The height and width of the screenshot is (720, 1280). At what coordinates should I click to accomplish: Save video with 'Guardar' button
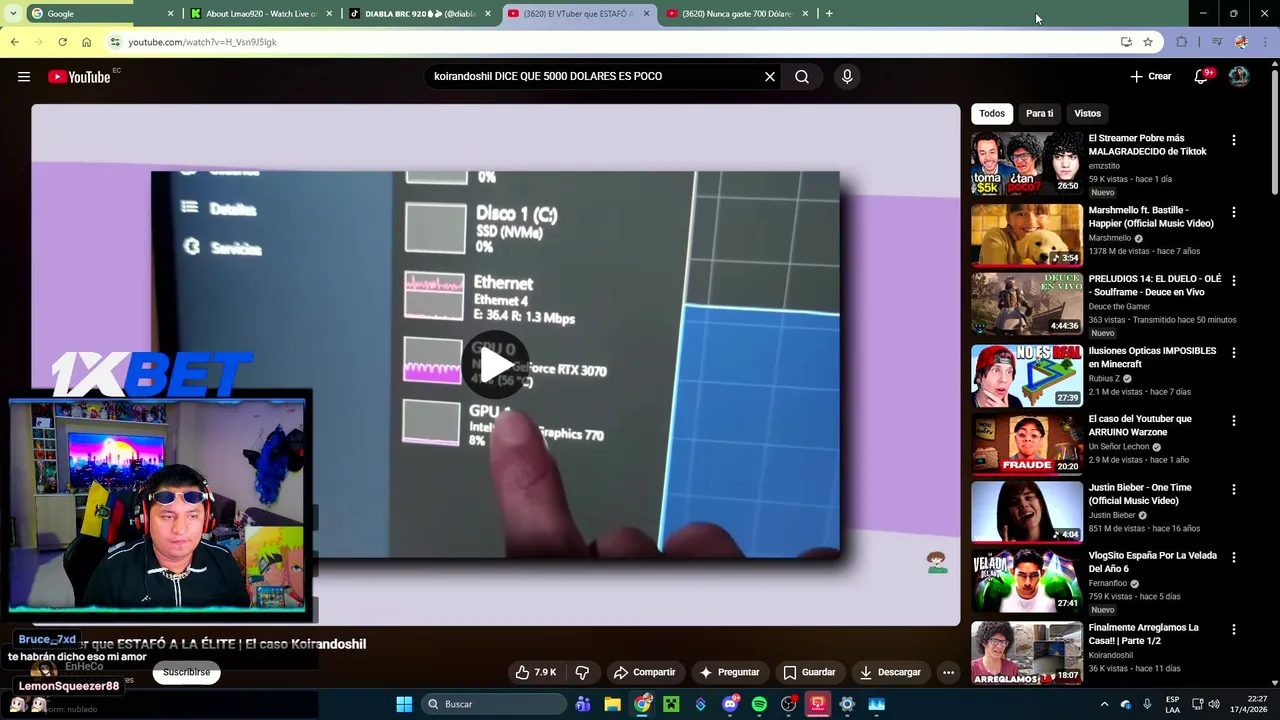coord(808,672)
